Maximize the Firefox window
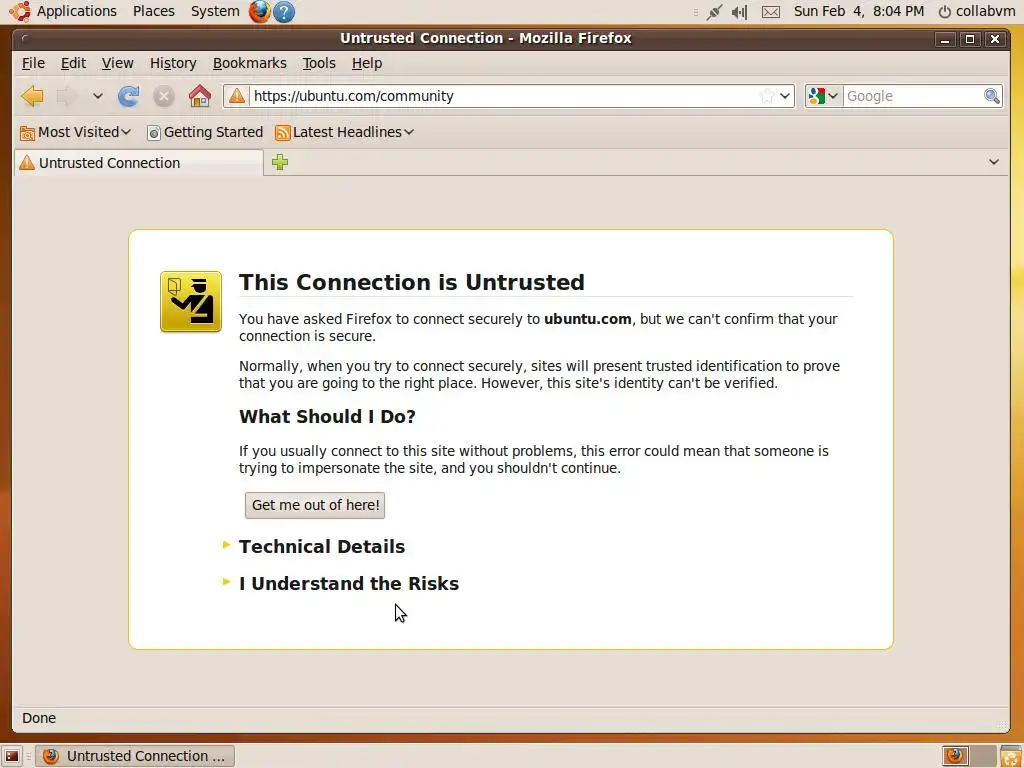1024x768 pixels. [970, 39]
